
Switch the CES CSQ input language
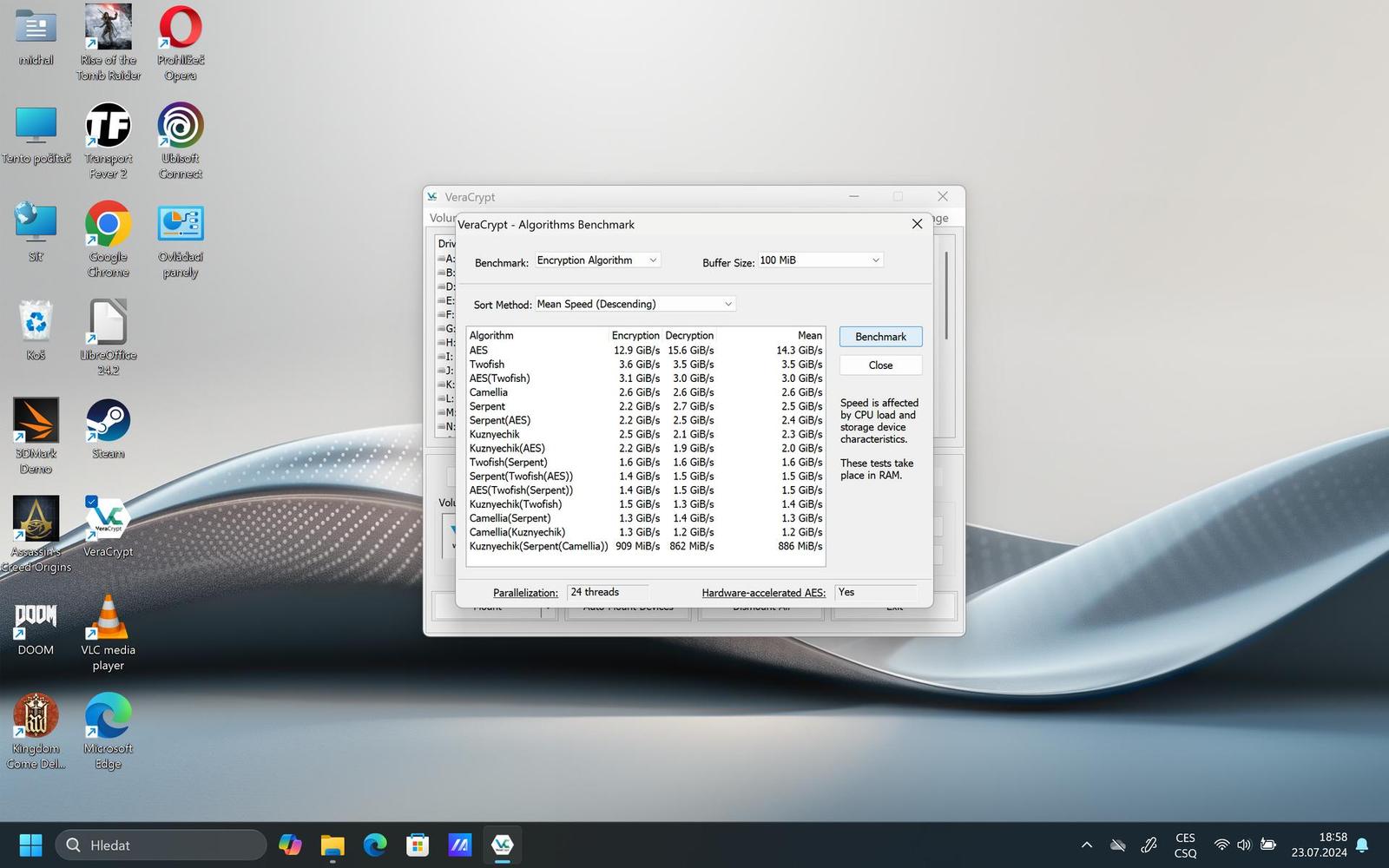tap(1185, 845)
